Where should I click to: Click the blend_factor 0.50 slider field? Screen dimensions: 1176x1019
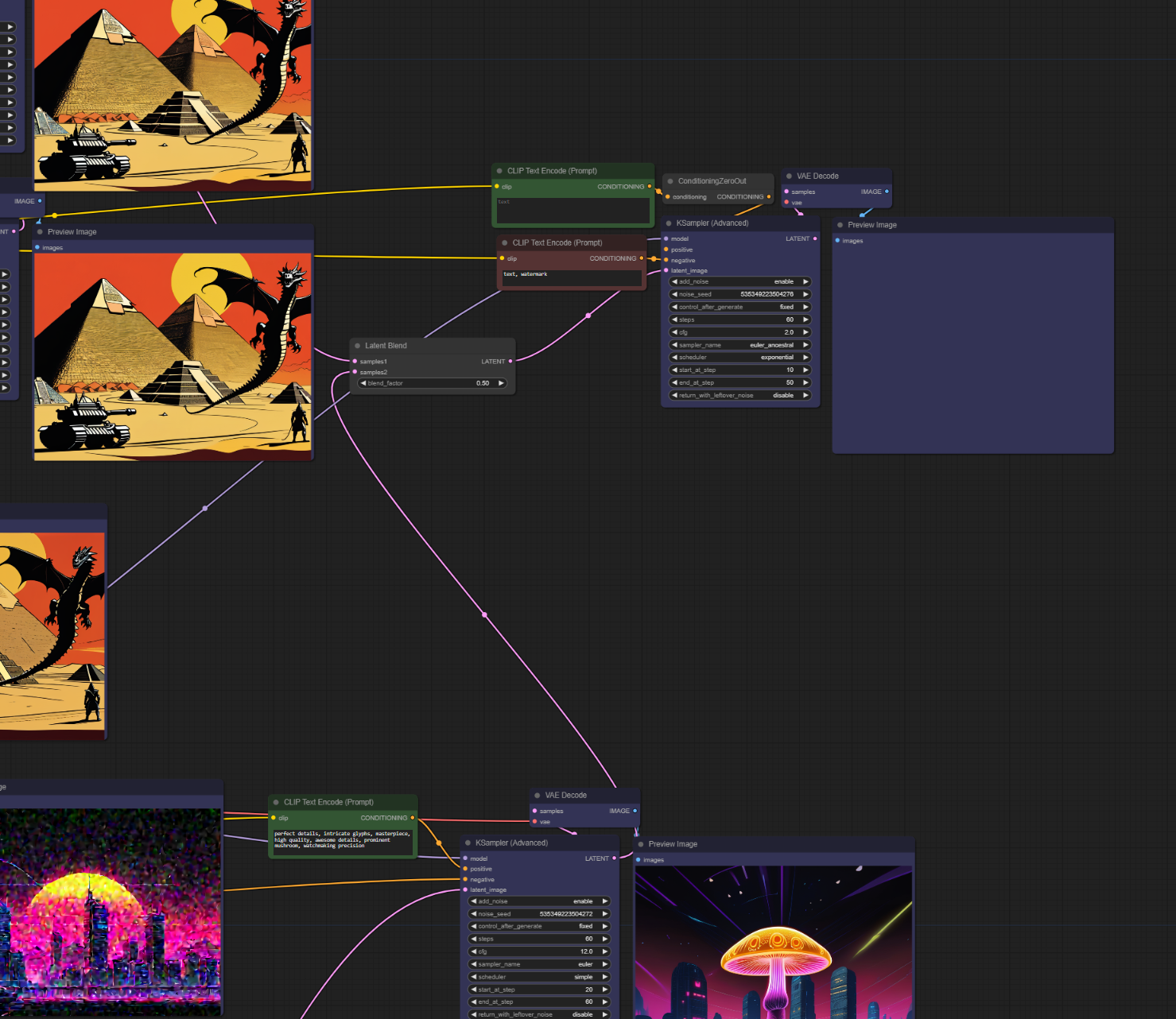[x=433, y=383]
